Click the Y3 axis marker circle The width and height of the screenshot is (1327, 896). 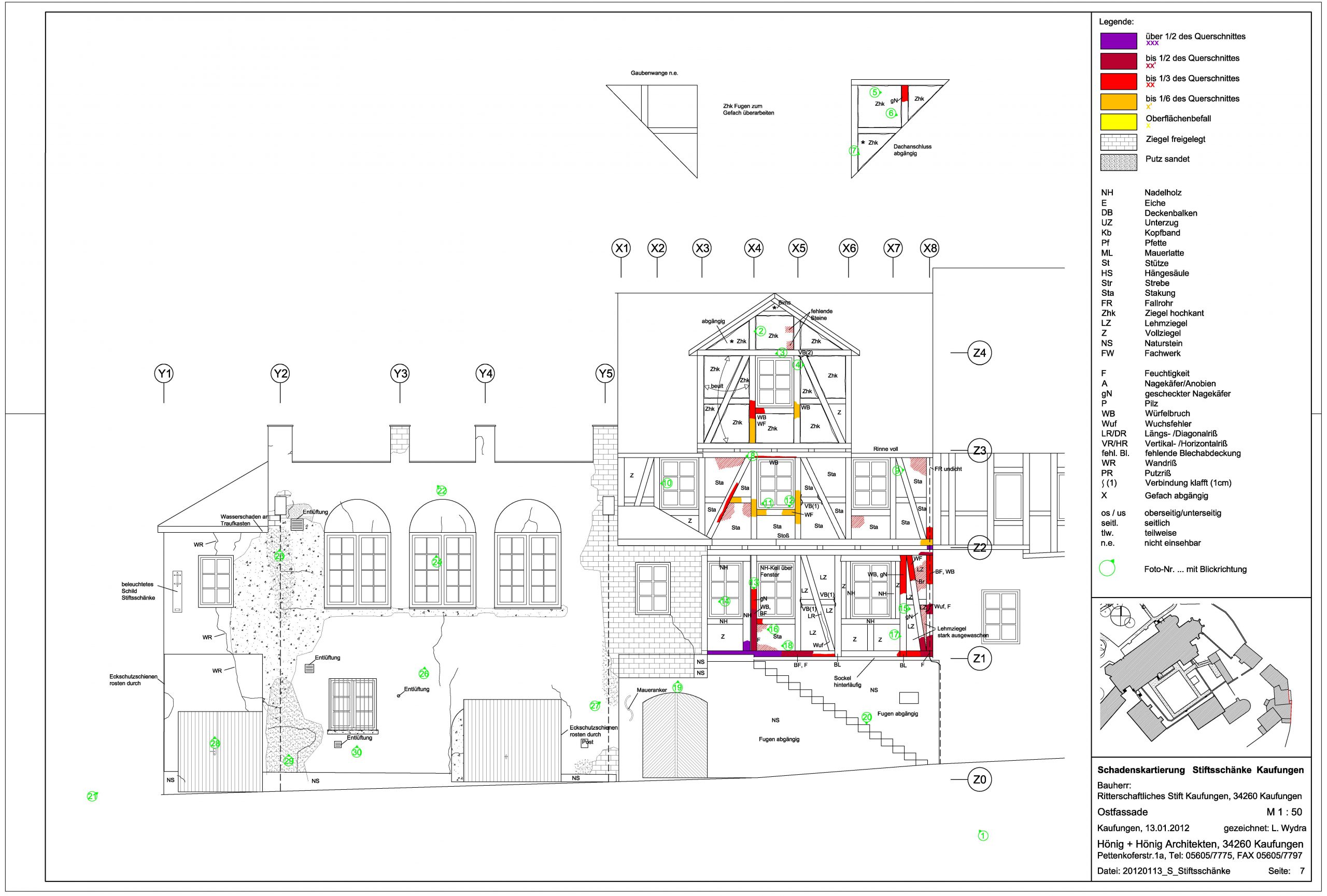(400, 374)
